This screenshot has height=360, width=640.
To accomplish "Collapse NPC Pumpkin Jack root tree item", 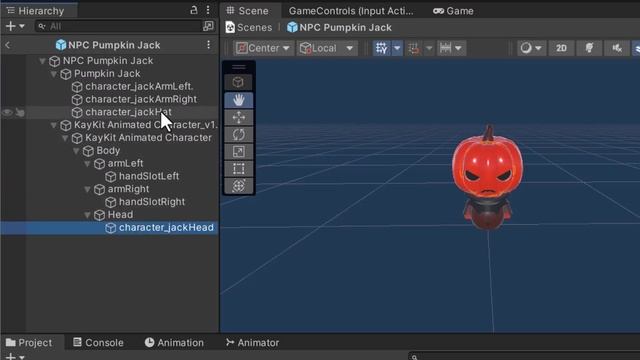I will tap(42, 61).
